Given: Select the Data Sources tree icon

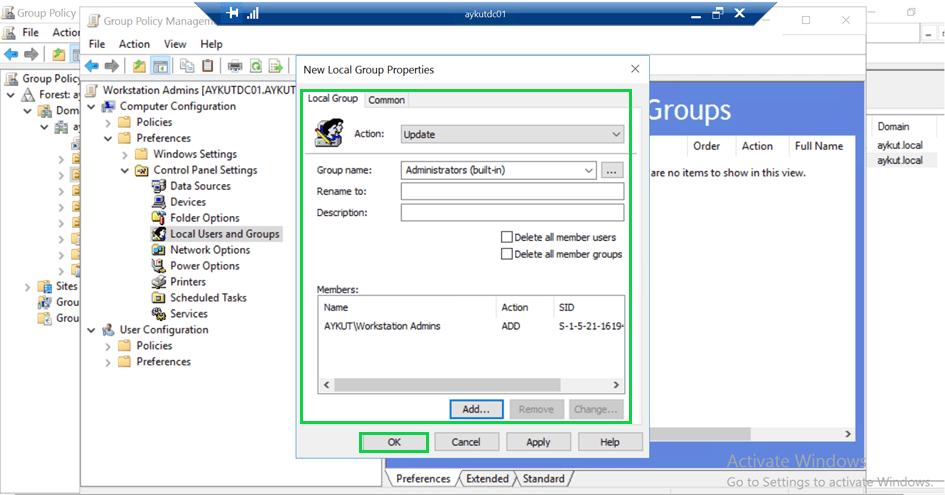Looking at the screenshot, I should tap(159, 186).
